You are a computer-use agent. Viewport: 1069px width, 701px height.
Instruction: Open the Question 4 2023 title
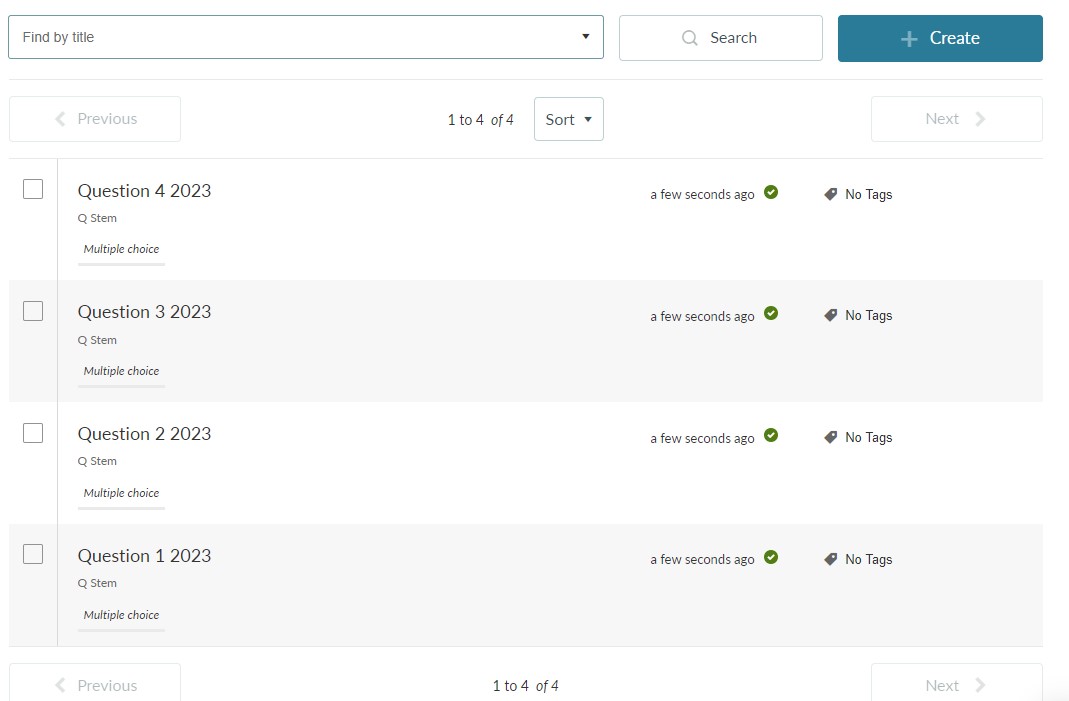coord(145,191)
